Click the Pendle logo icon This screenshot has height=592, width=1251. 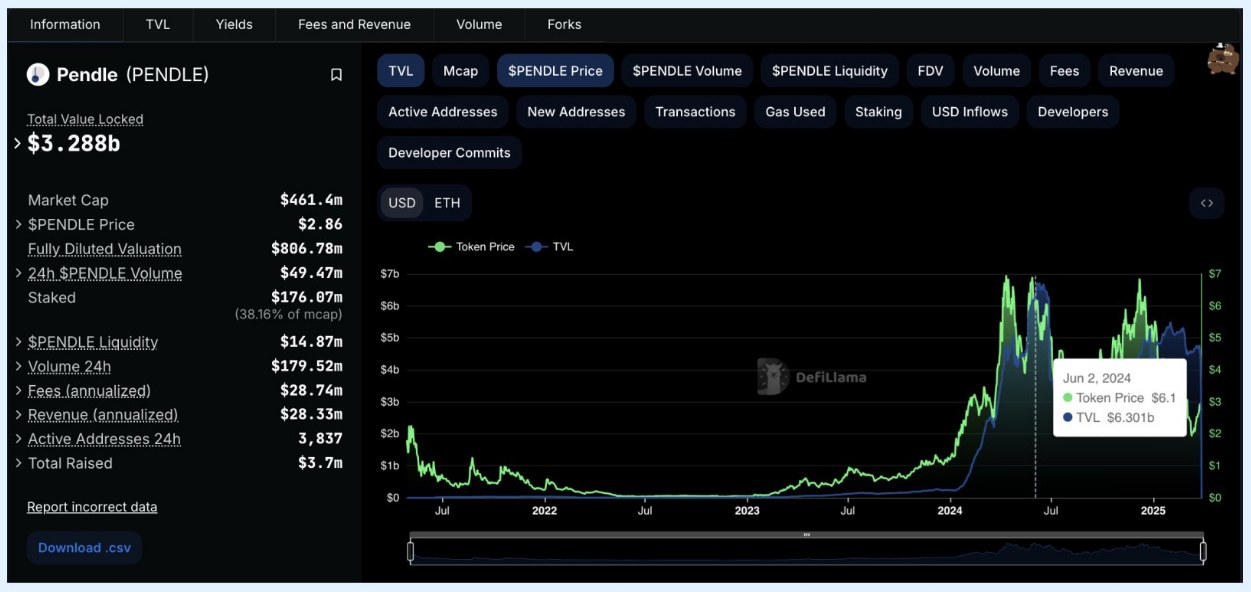point(38,75)
